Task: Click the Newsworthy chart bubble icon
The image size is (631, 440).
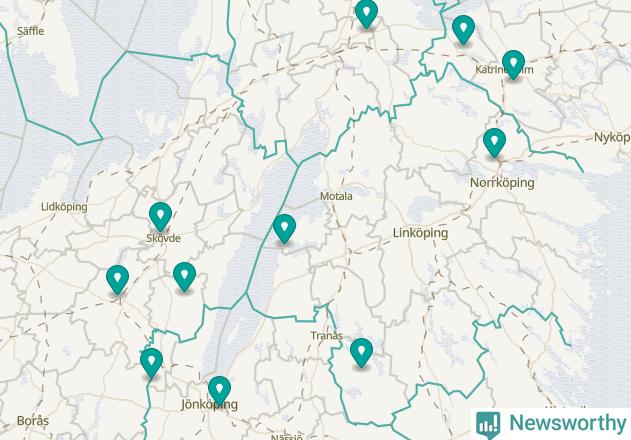Action: (x=488, y=425)
